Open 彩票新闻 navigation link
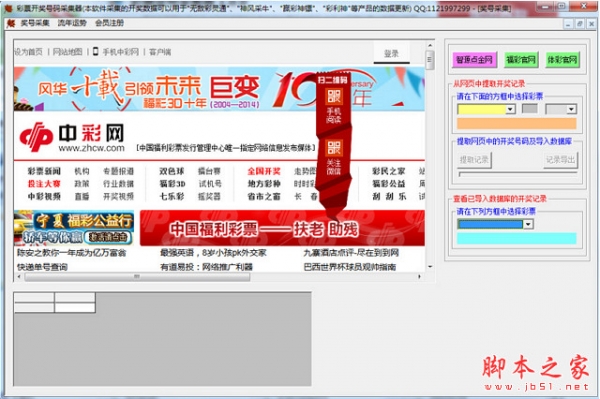The image size is (600, 399). click(44, 171)
